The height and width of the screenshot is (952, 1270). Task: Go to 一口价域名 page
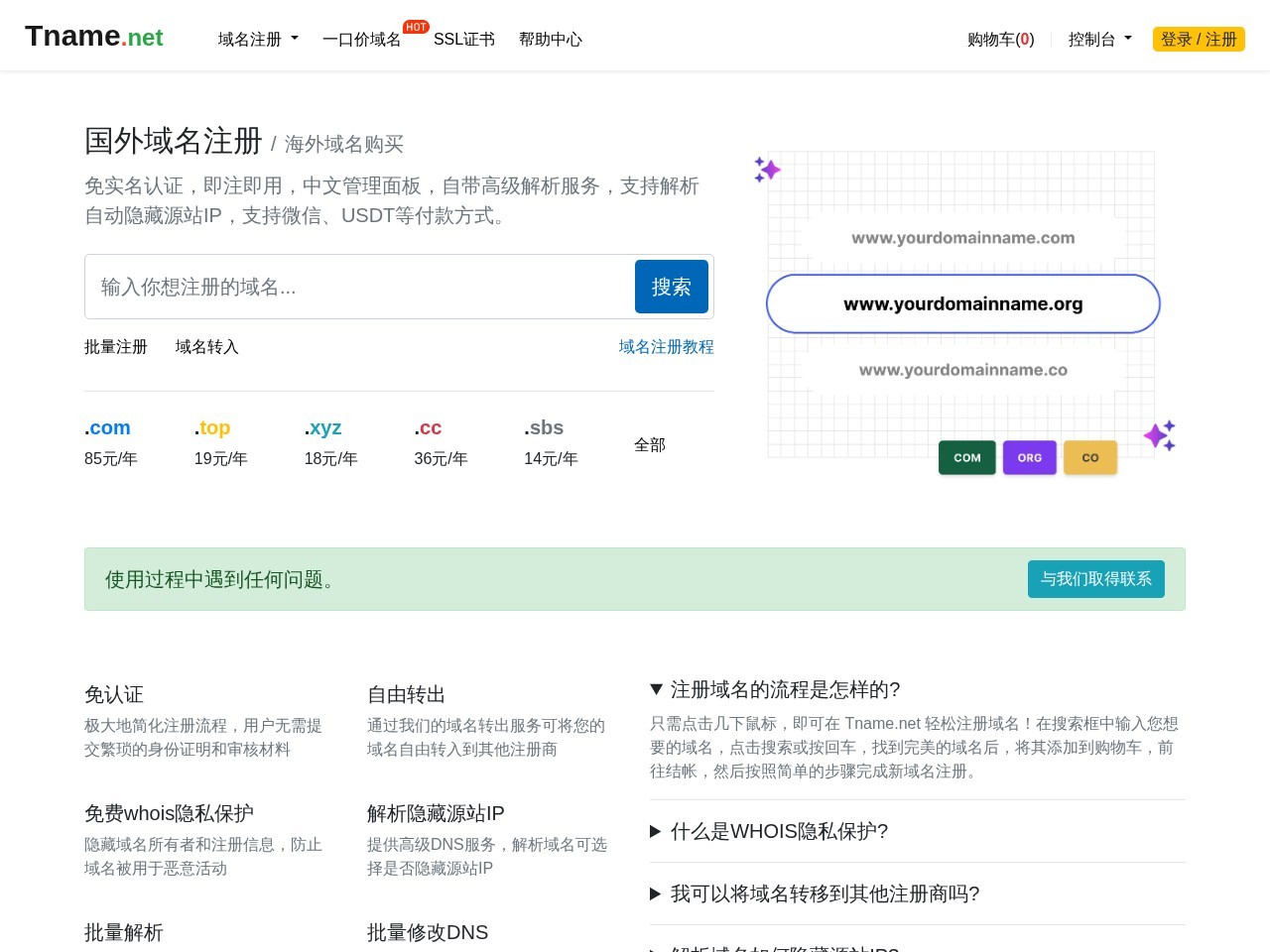click(x=361, y=40)
